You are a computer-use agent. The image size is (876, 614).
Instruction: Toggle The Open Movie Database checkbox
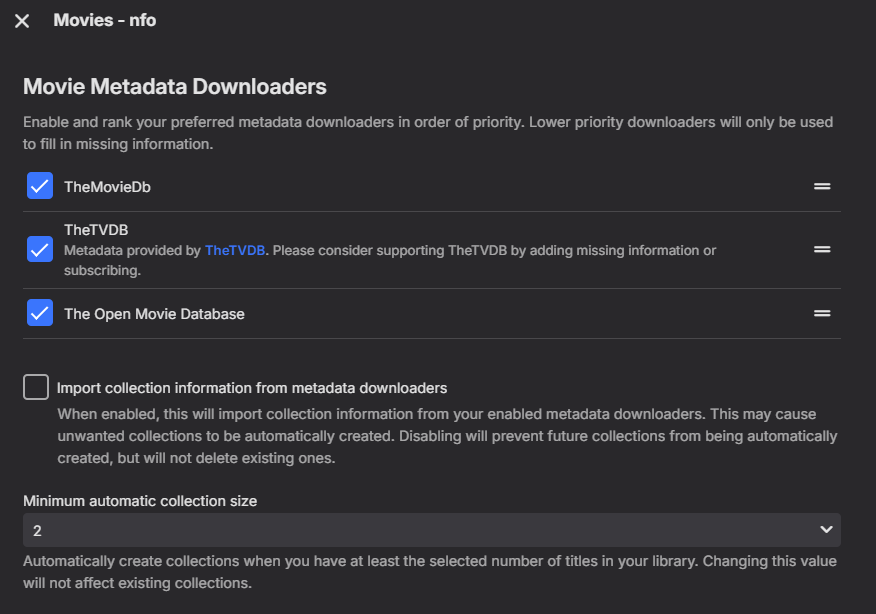pos(40,313)
